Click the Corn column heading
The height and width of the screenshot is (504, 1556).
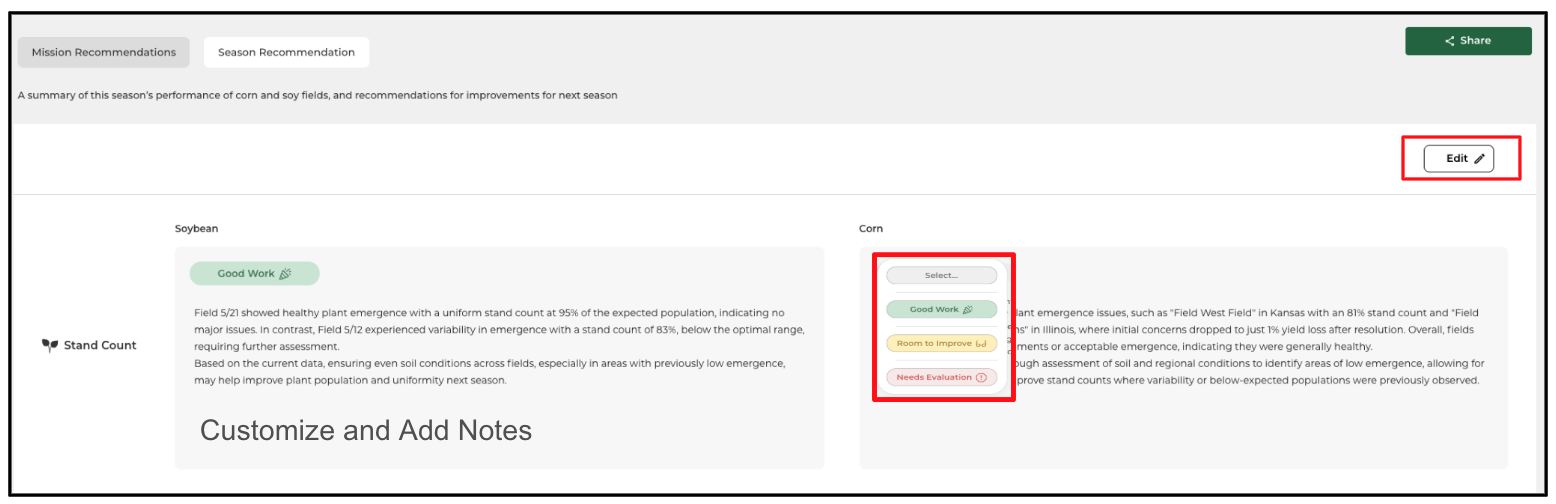point(871,229)
